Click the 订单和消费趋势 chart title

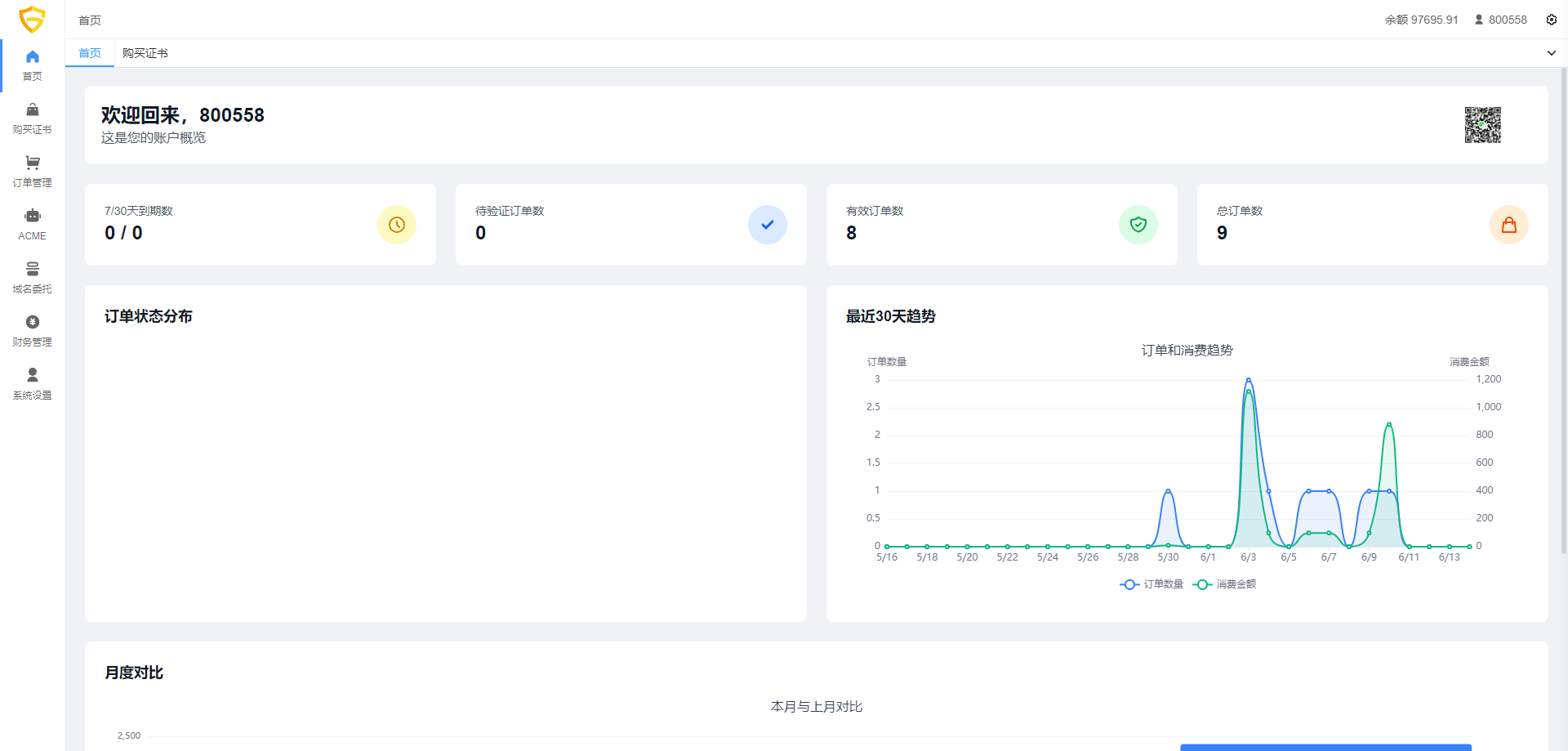coord(1187,350)
